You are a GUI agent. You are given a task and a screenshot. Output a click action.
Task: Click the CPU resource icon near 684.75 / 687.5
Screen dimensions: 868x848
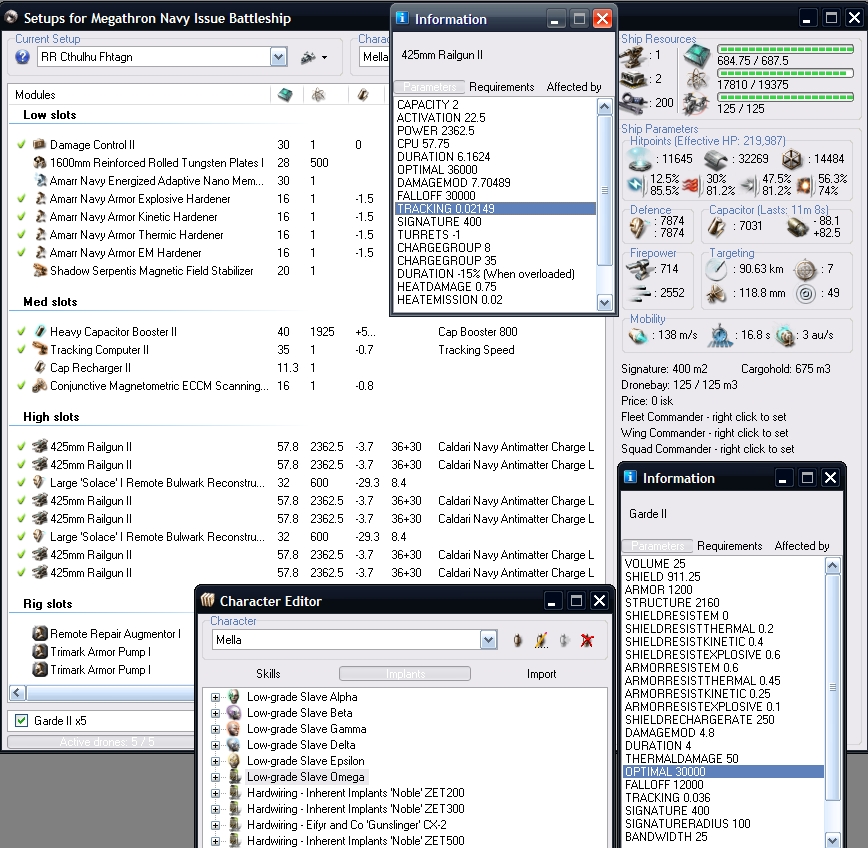tap(696, 55)
